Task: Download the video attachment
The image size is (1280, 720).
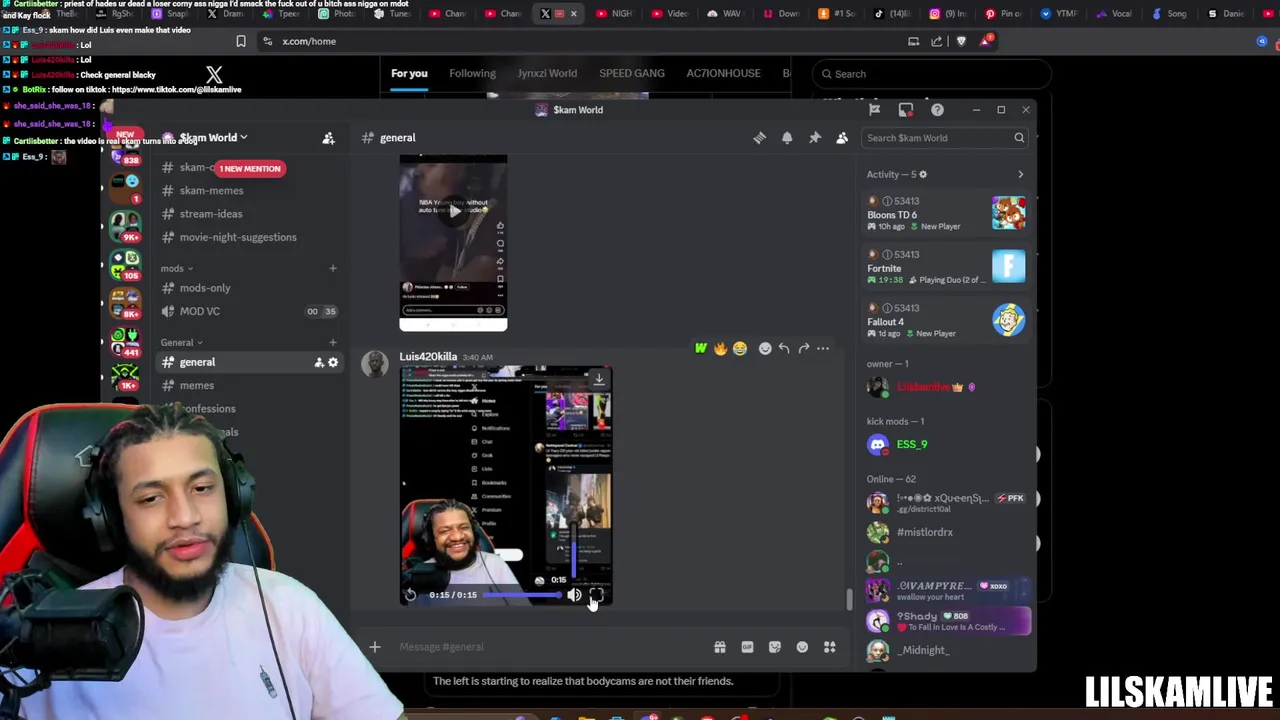Action: click(598, 378)
